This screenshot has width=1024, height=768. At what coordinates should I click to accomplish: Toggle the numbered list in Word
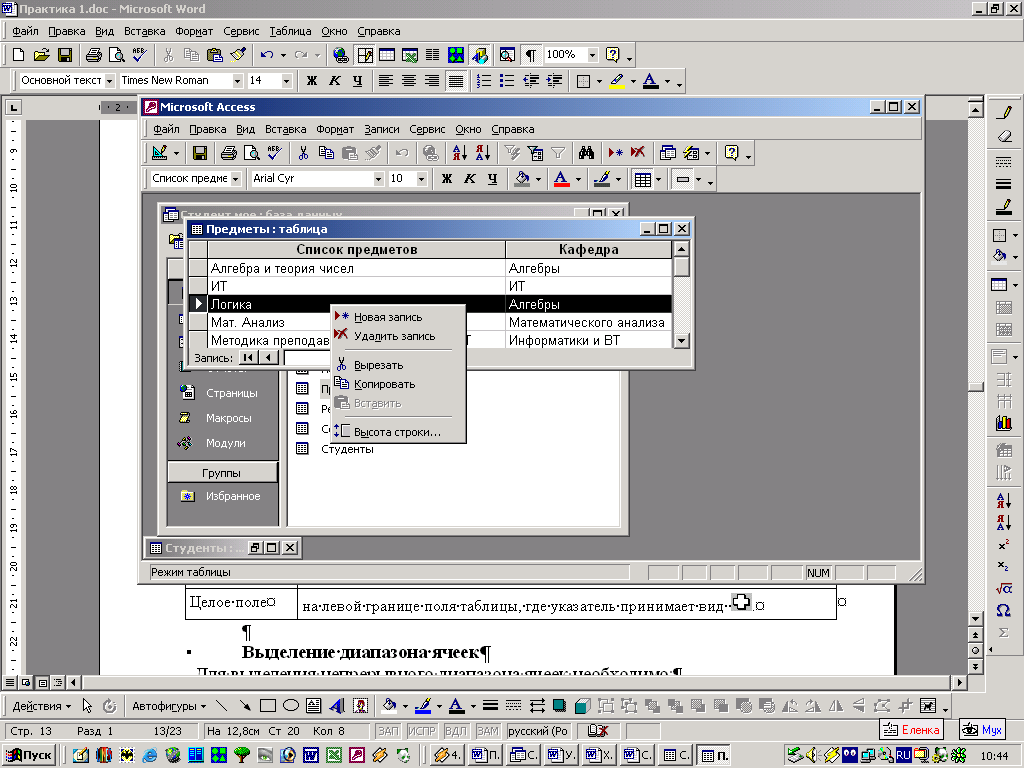click(484, 80)
